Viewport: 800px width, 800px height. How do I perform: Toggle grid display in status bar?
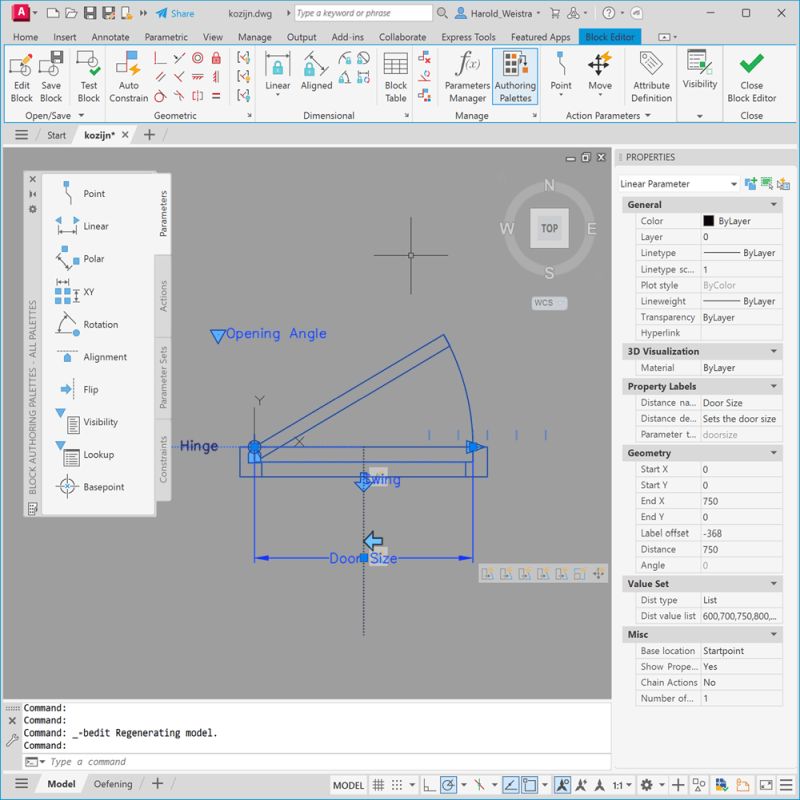click(x=378, y=785)
